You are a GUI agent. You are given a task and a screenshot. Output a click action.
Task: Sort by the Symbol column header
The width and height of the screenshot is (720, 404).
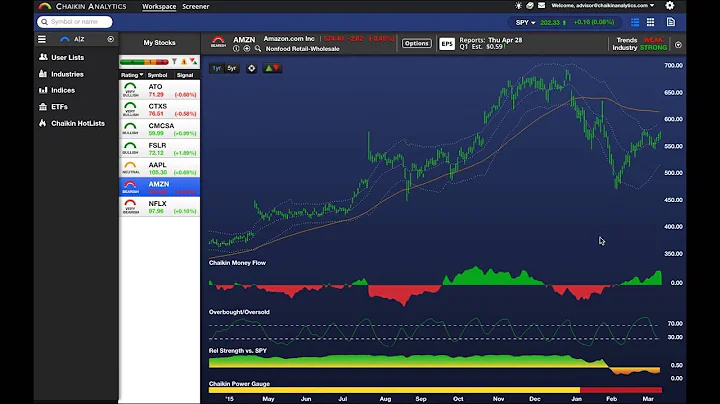click(158, 75)
